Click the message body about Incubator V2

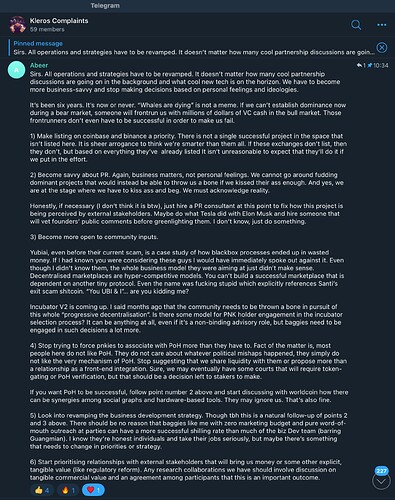click(x=186, y=318)
